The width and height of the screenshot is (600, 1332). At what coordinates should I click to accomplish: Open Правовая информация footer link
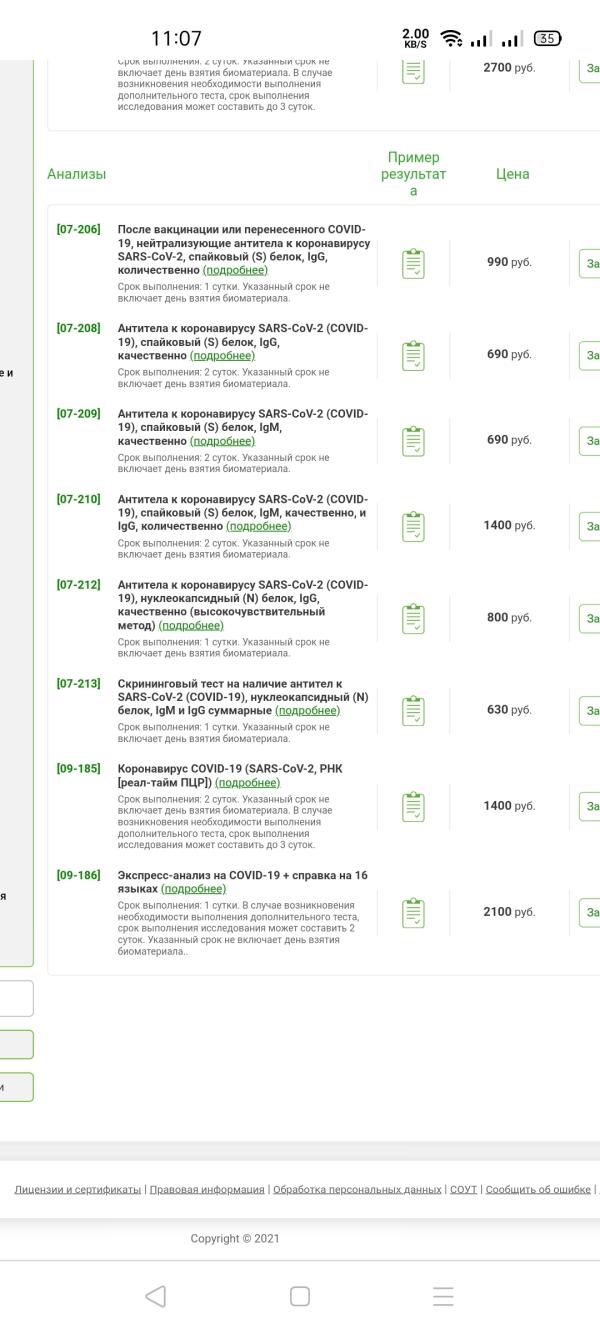[x=207, y=1189]
